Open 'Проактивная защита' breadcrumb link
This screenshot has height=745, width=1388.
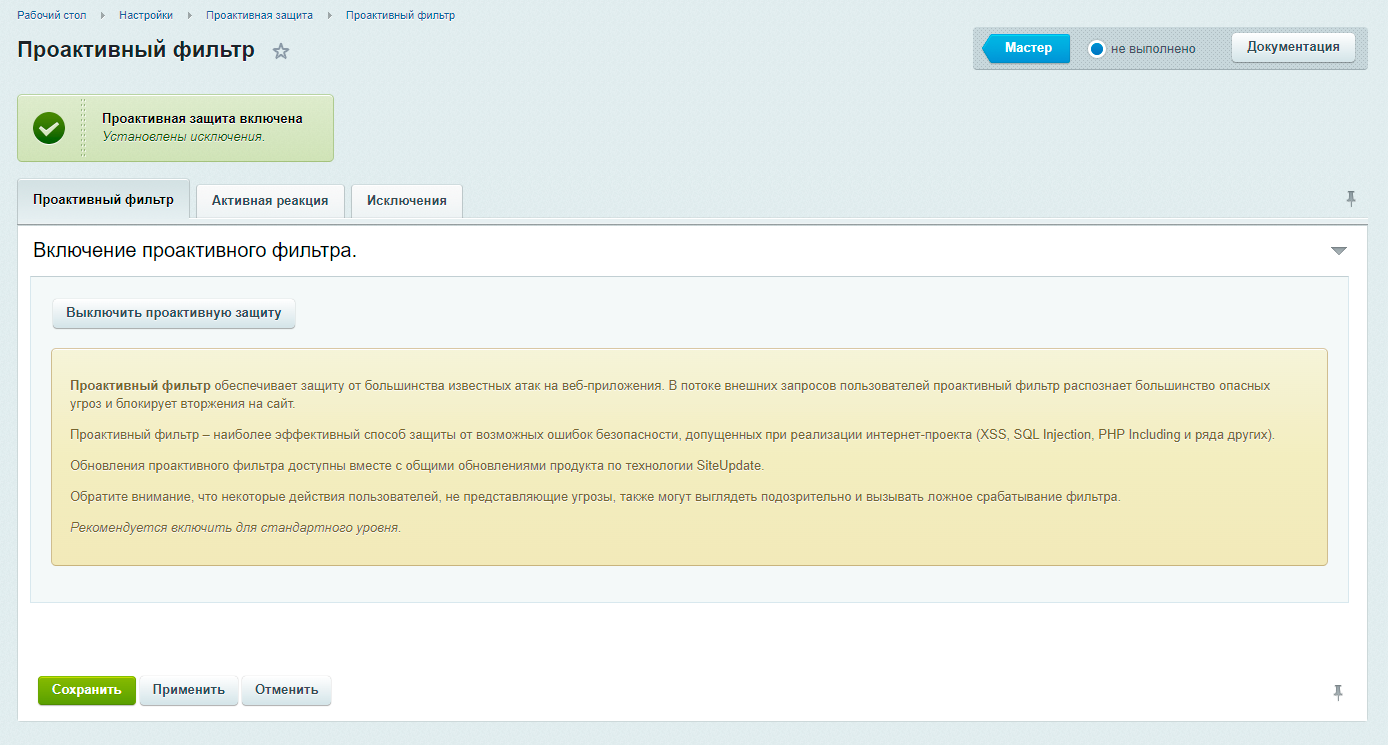point(259,15)
